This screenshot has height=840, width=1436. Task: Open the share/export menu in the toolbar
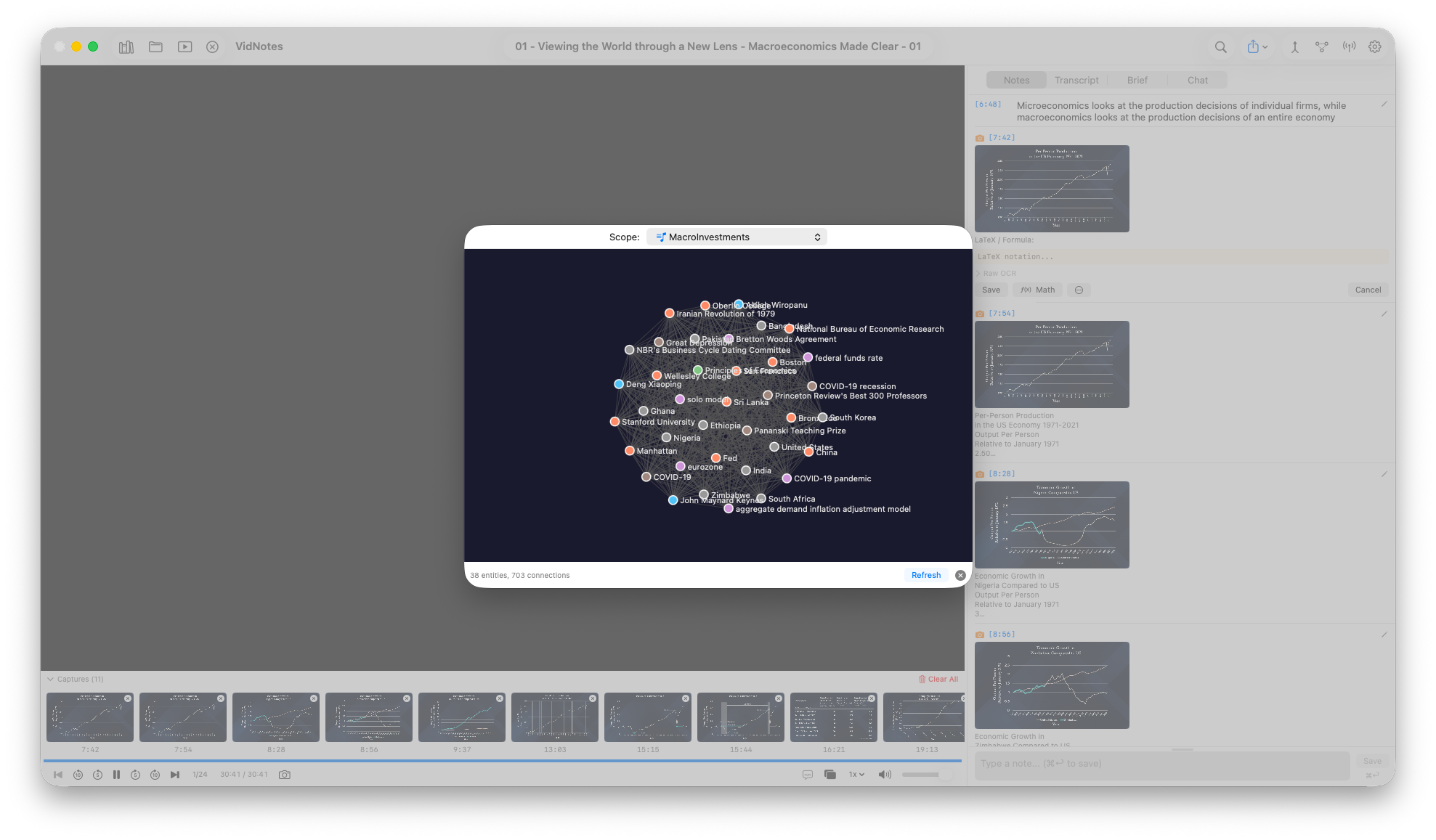tap(1257, 46)
